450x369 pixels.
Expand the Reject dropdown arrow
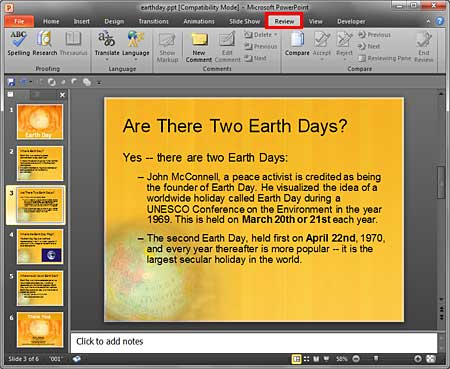click(344, 60)
